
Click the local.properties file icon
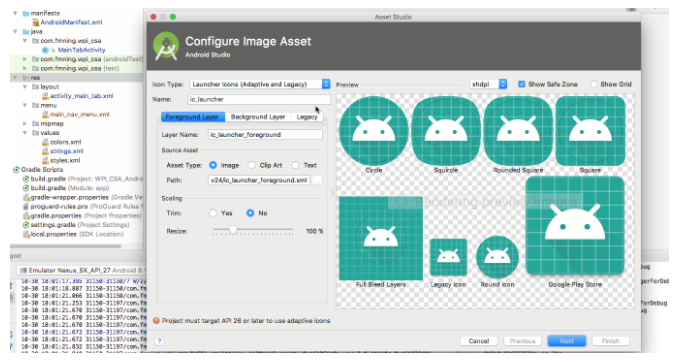pos(26,234)
